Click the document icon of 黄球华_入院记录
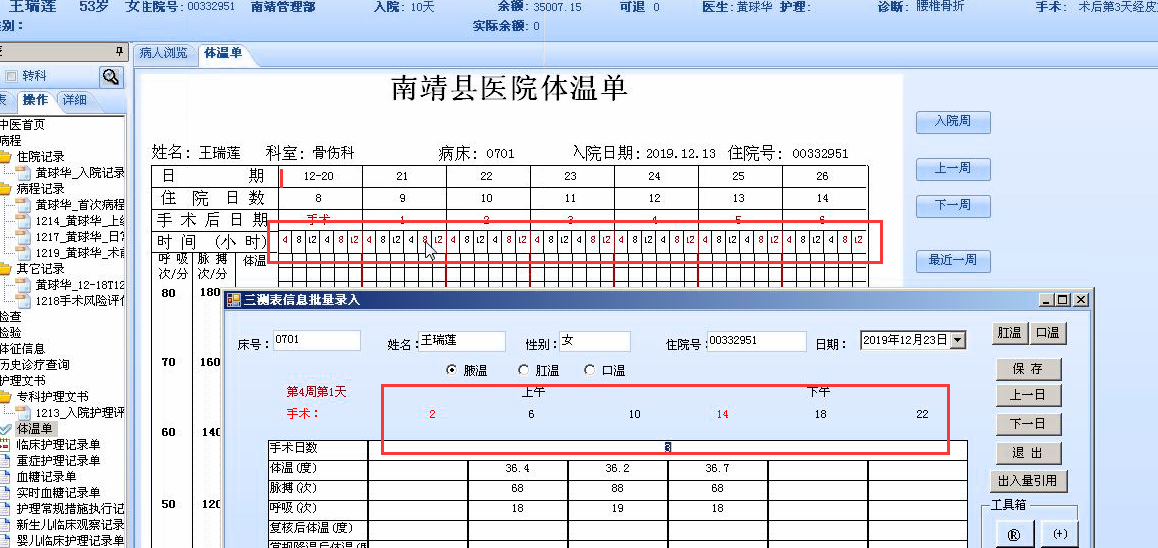 coord(24,173)
